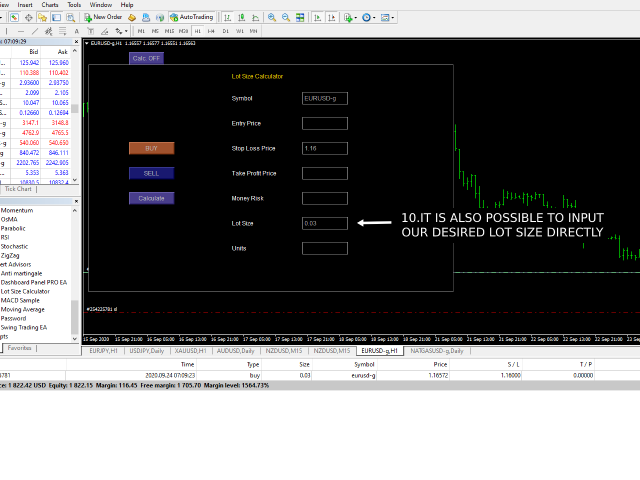Switch timeframe to M1
The image size is (640, 480).
141,31
